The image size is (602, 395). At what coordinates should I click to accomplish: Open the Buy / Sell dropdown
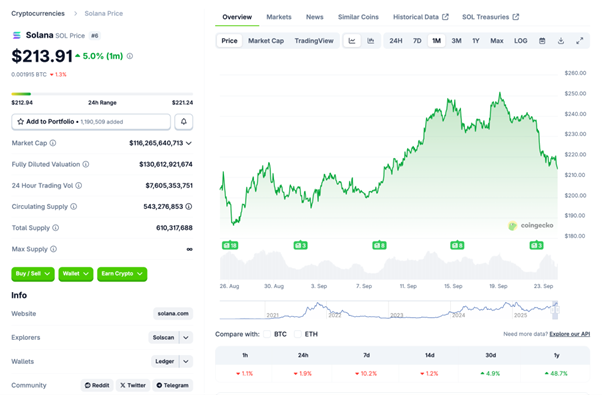(x=33, y=274)
